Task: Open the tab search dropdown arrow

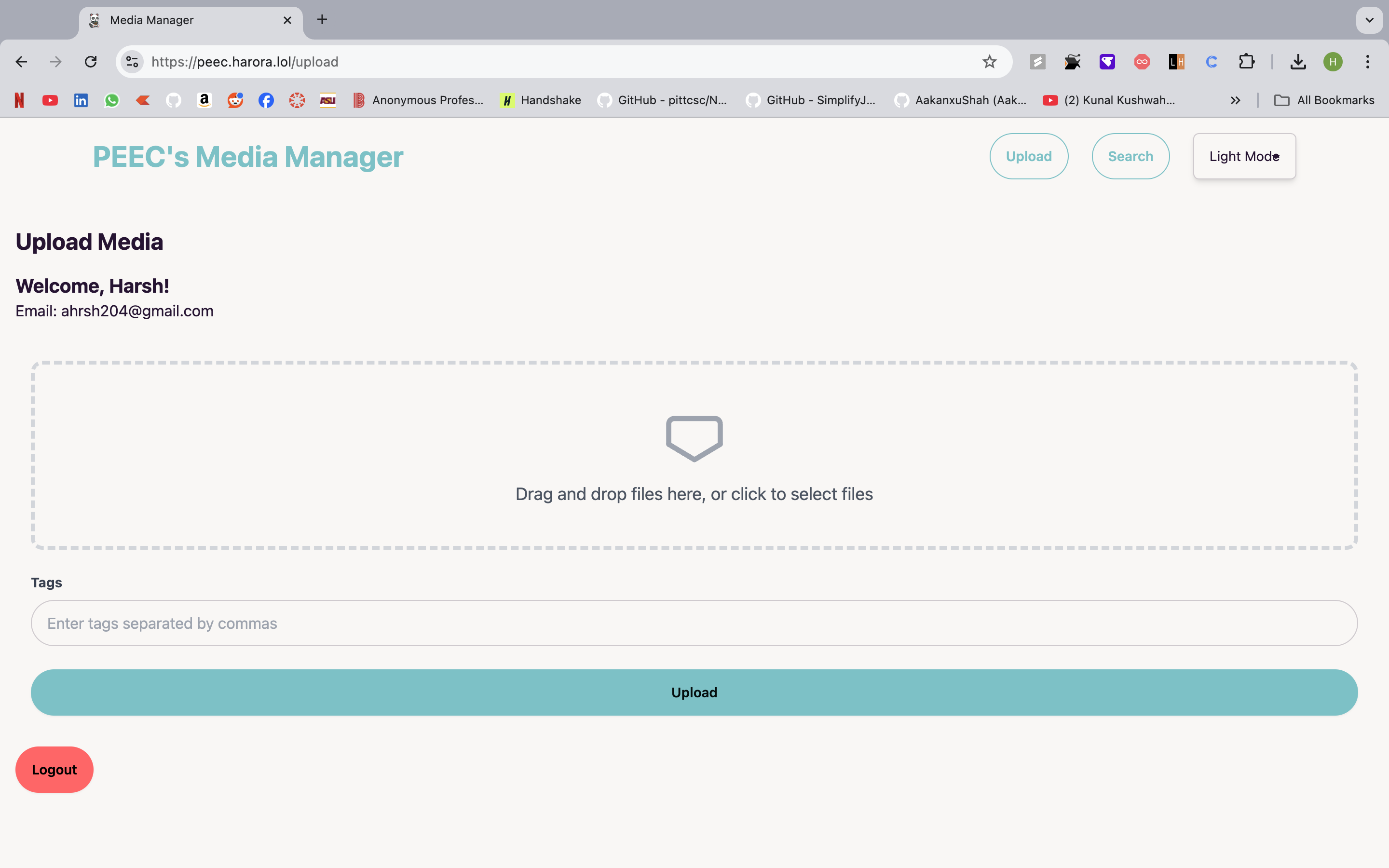Action: point(1370,20)
